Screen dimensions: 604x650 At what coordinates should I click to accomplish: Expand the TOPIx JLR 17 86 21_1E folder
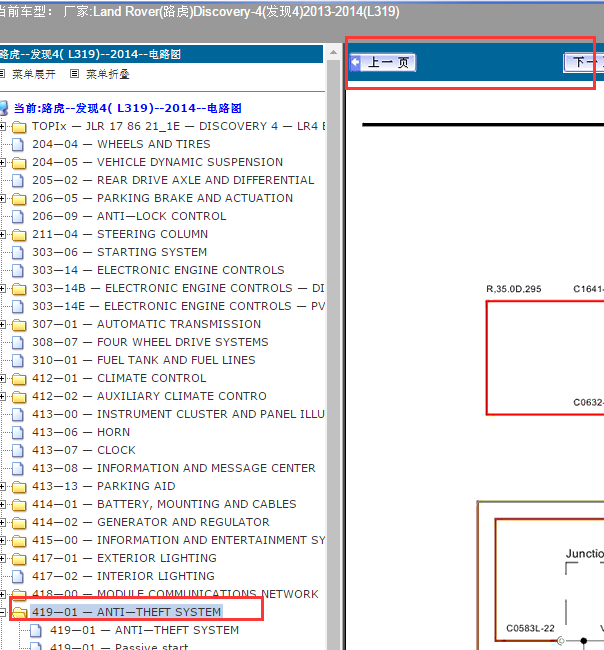[x=2, y=126]
